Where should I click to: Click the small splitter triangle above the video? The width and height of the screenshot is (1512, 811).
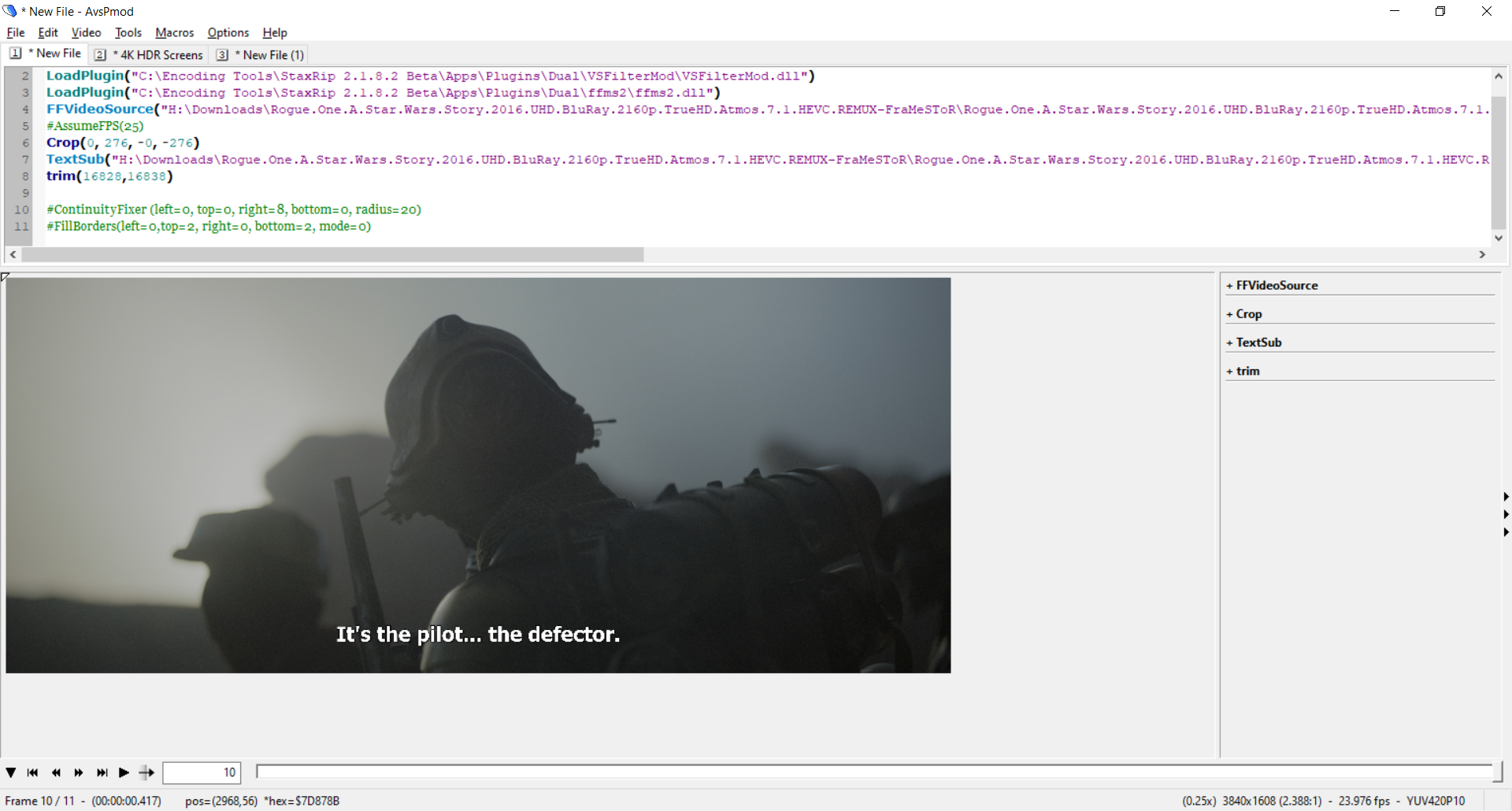6,276
